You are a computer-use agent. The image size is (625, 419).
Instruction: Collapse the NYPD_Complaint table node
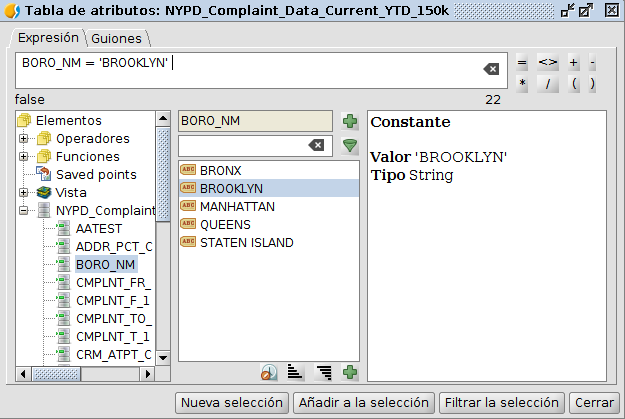click(x=24, y=210)
